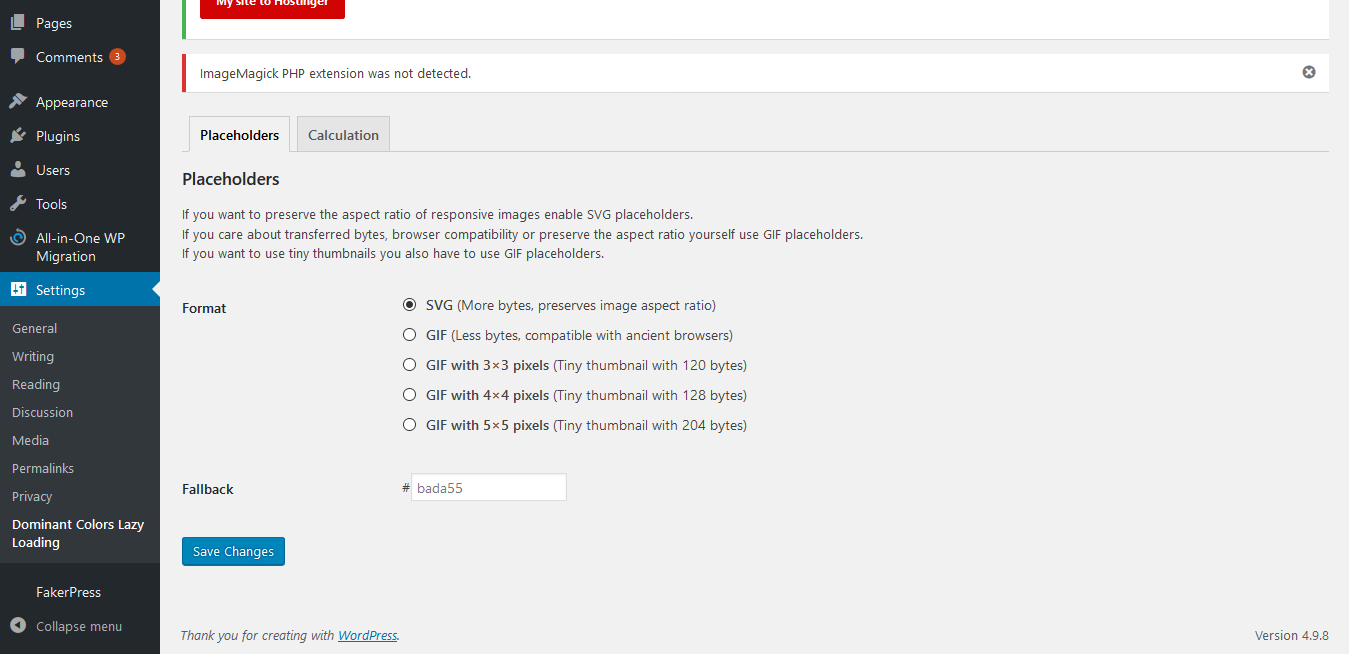The height and width of the screenshot is (654, 1349).
Task: Switch to the Placeholders tab
Action: click(240, 135)
